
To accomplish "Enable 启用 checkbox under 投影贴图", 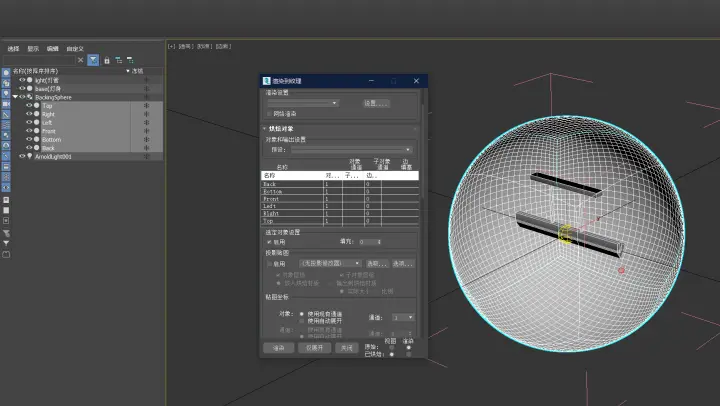I will 269,264.
